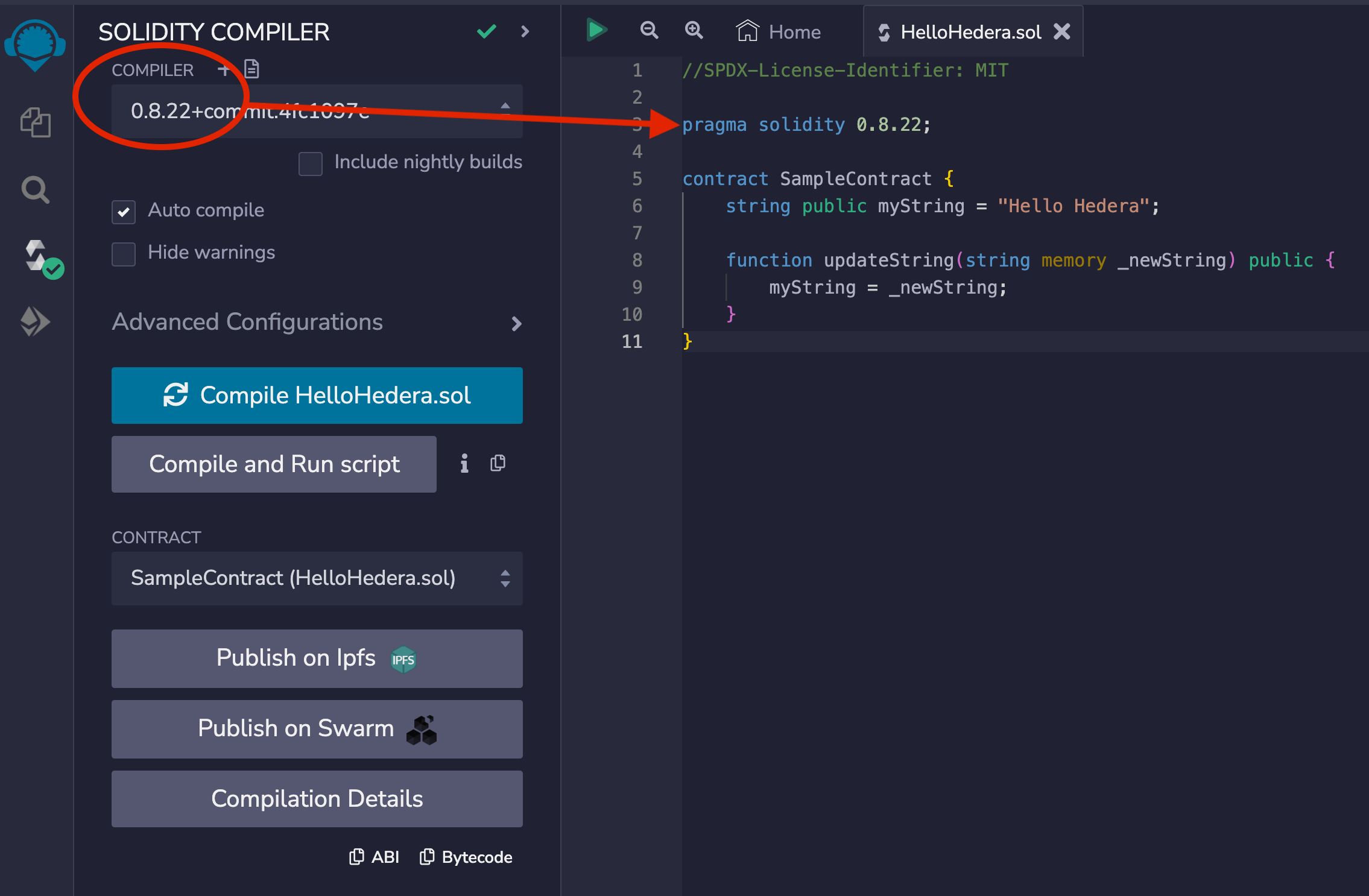Open the File Explorer sidebar icon

click(36, 122)
